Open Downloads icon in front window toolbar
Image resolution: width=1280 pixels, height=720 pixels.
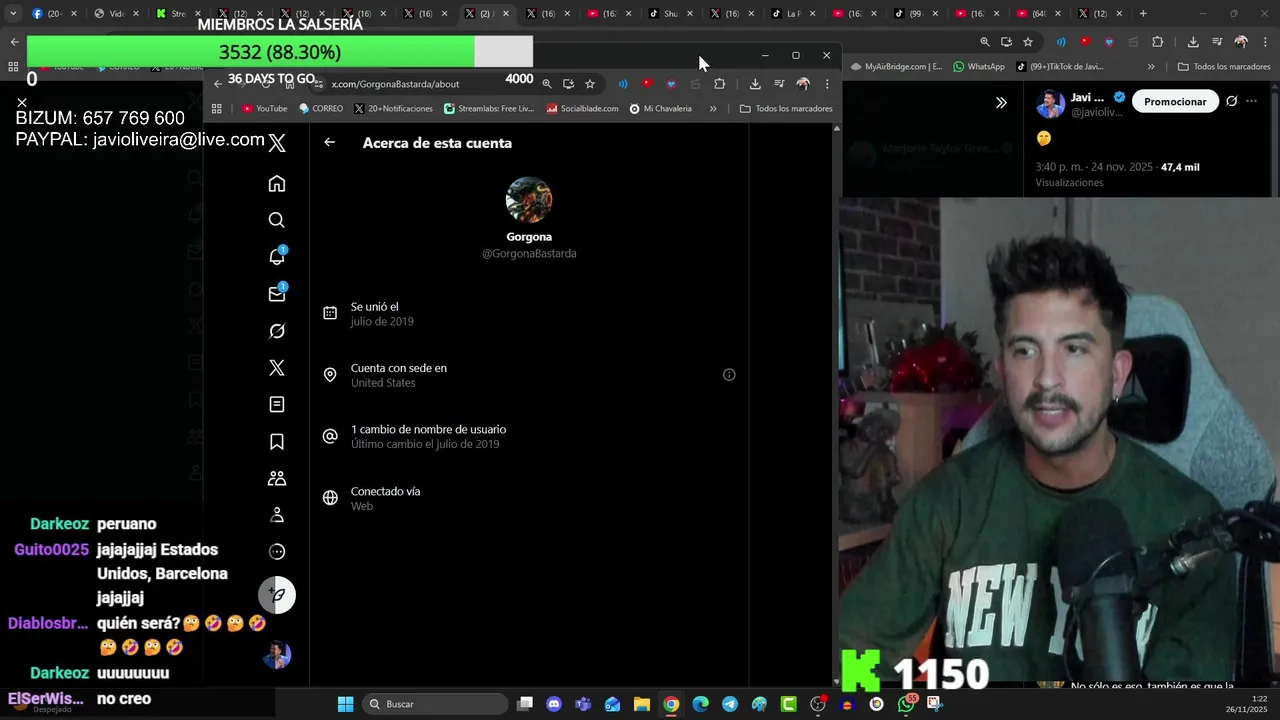pyautogui.click(x=755, y=84)
